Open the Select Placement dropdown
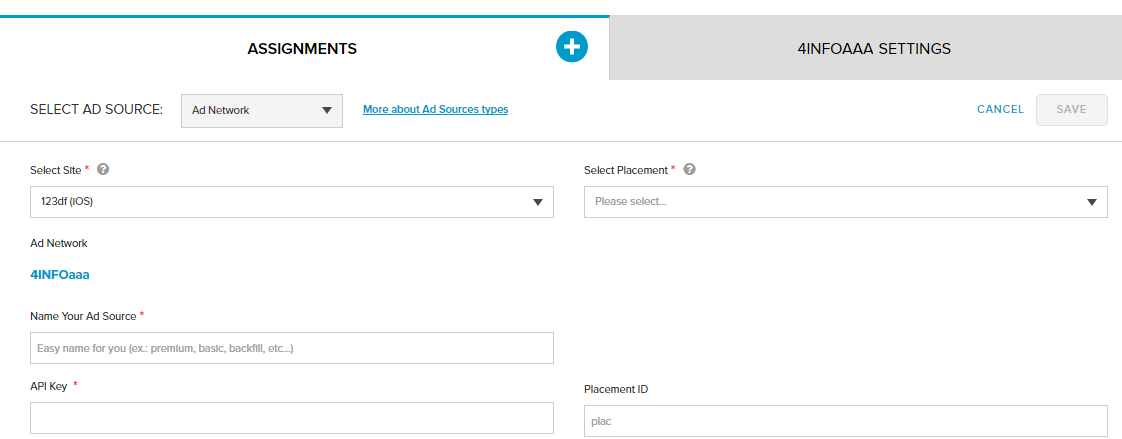This screenshot has height=439, width=1122. [845, 202]
